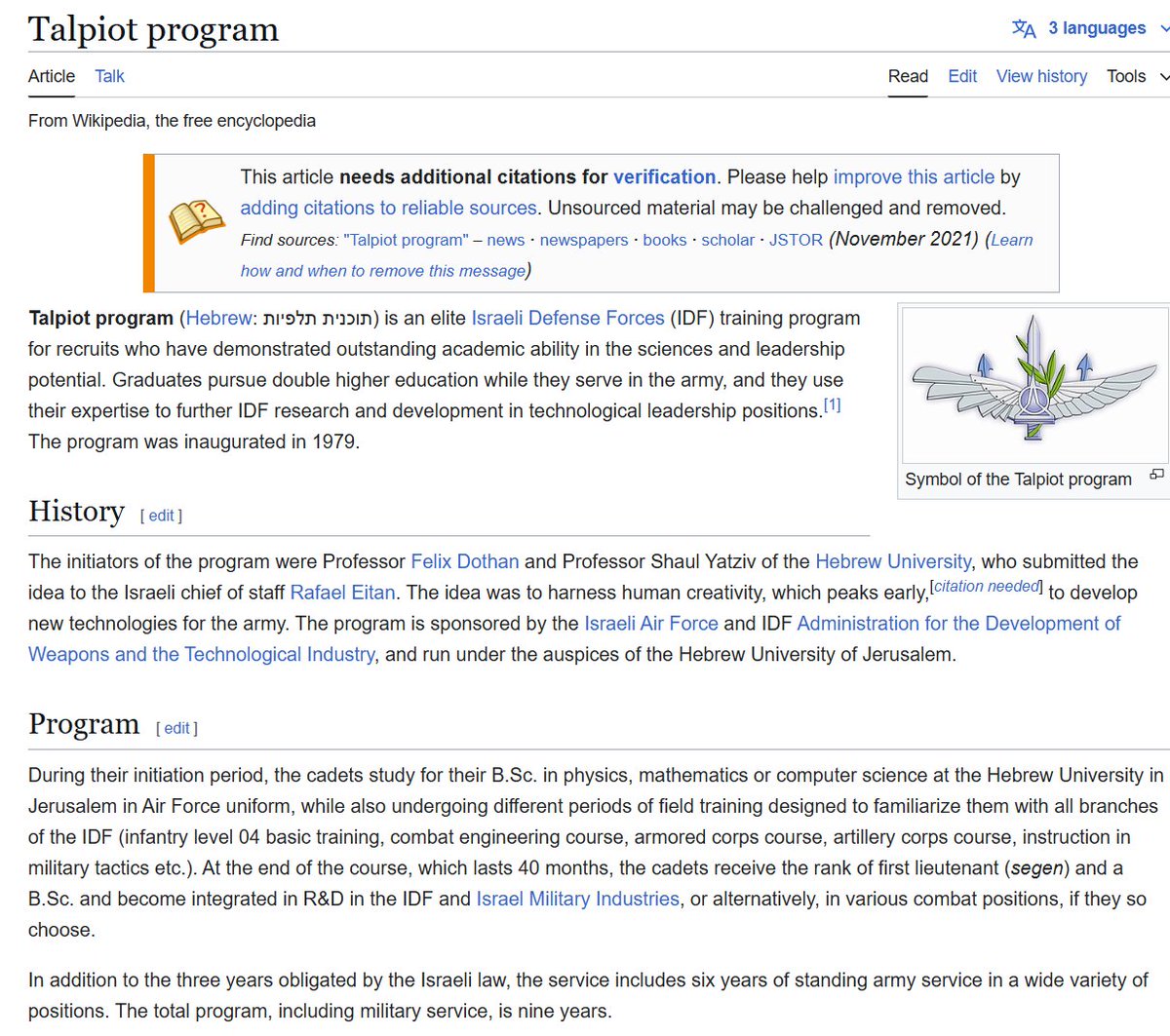Screen dimensions: 1170x1036
Task: Edit the History section
Action: (161, 516)
